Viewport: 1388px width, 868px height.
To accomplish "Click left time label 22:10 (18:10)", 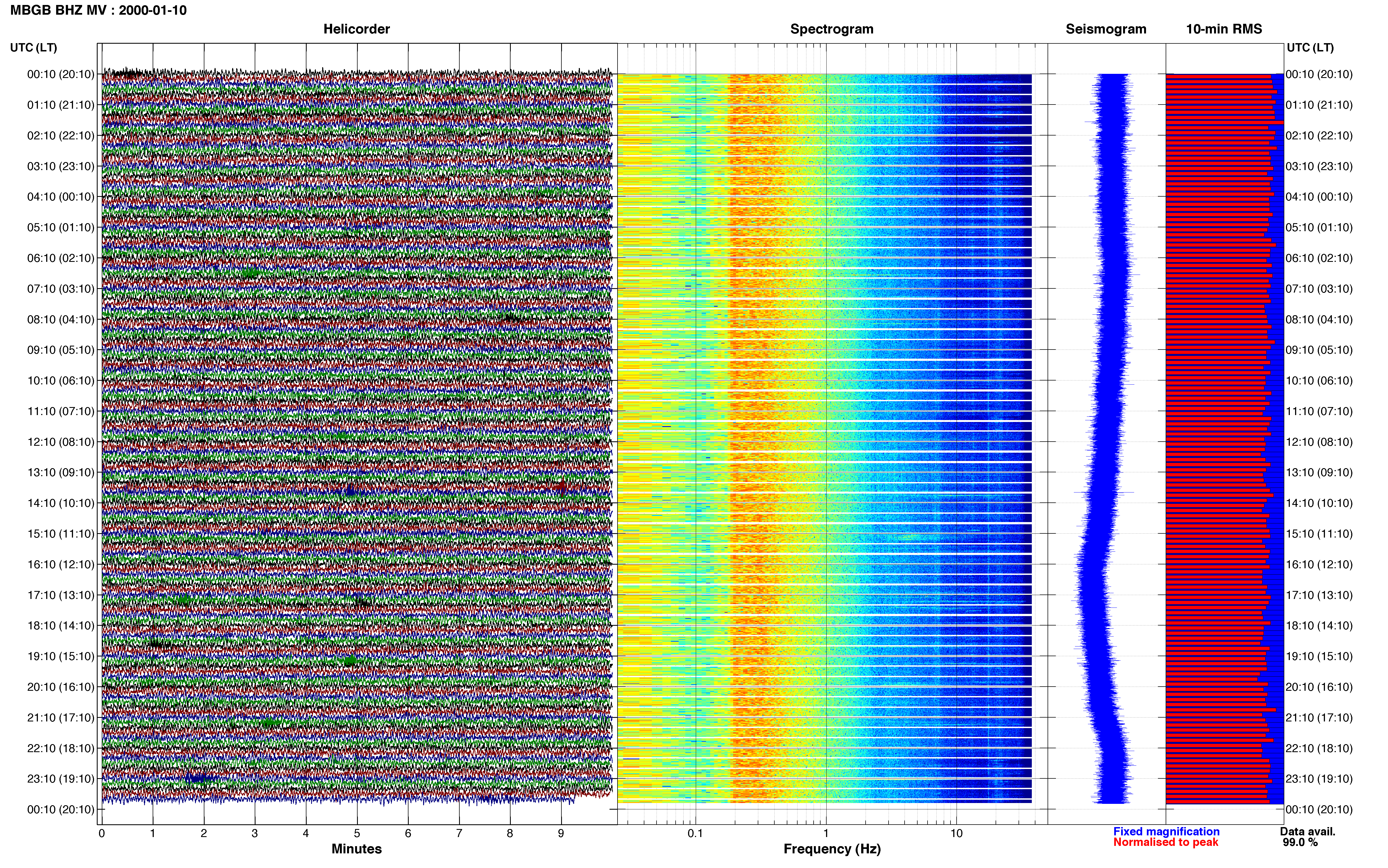I will pyautogui.click(x=60, y=749).
